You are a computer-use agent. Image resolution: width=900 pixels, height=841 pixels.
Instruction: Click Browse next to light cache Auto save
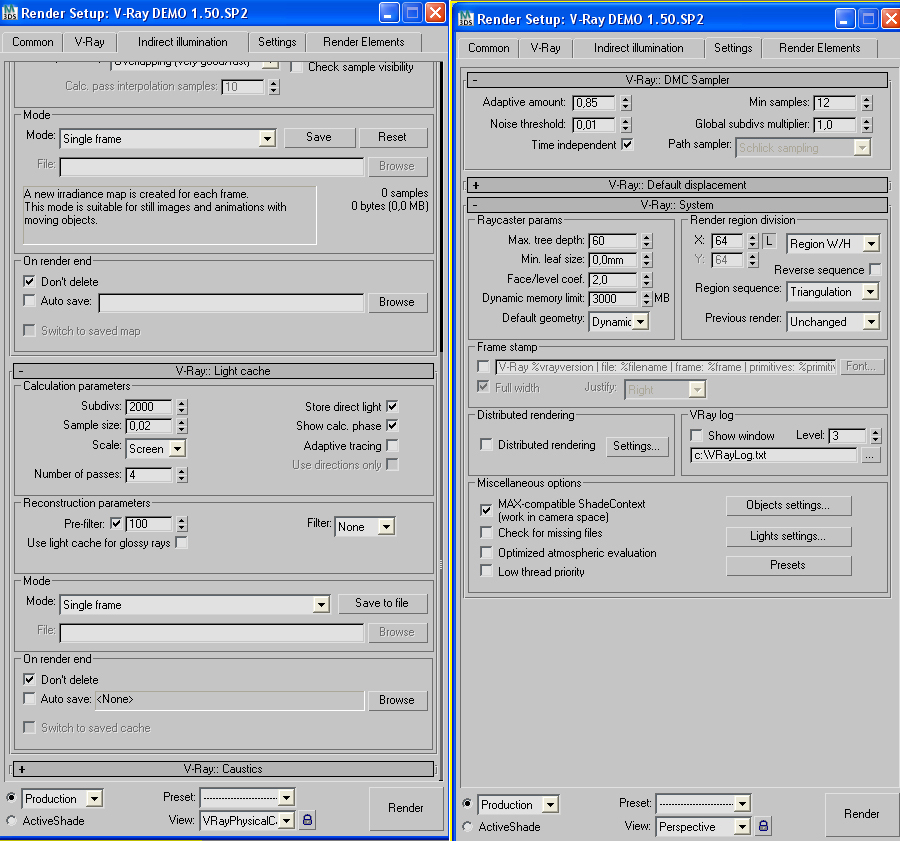pos(397,700)
